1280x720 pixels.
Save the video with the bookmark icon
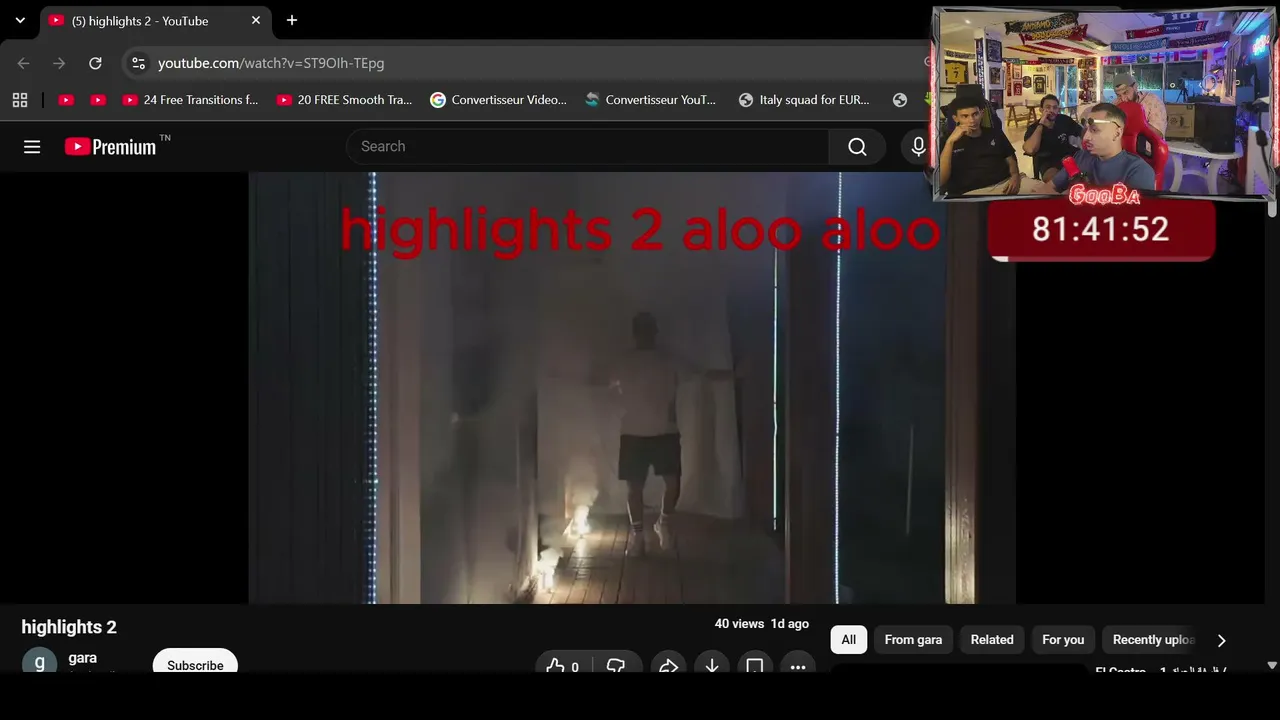pyautogui.click(x=755, y=666)
